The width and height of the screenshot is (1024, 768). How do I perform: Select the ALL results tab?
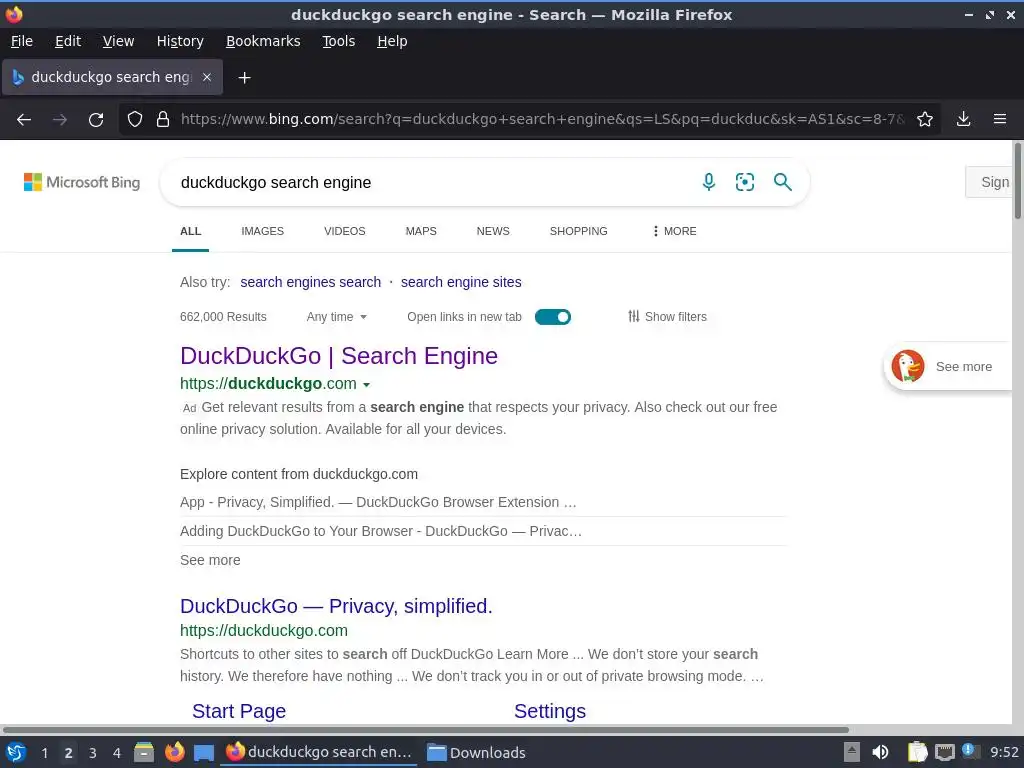pos(190,231)
